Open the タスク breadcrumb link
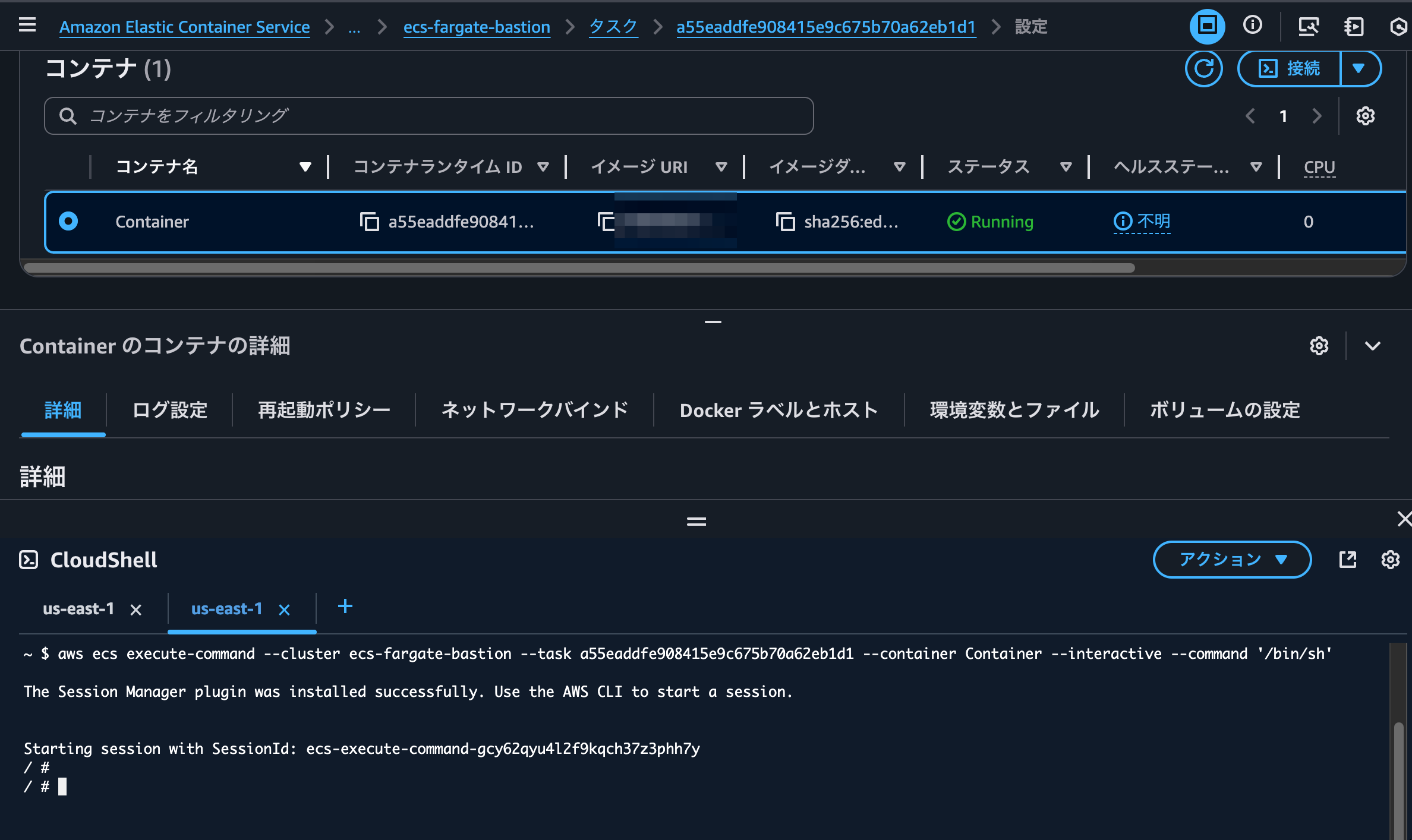This screenshot has width=1412, height=840. (613, 27)
